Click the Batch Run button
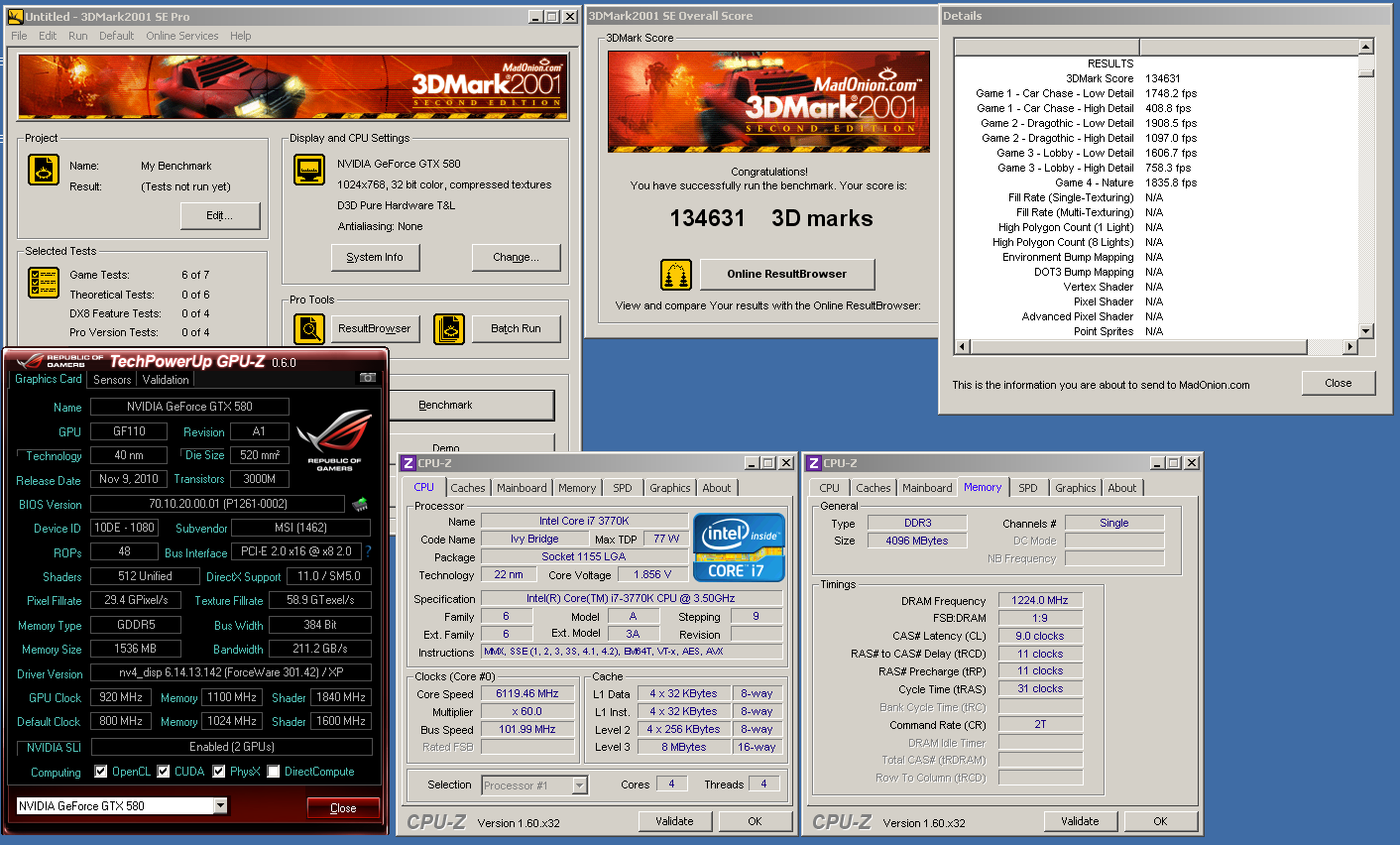Viewport: 1400px width, 845px height. pos(517,328)
